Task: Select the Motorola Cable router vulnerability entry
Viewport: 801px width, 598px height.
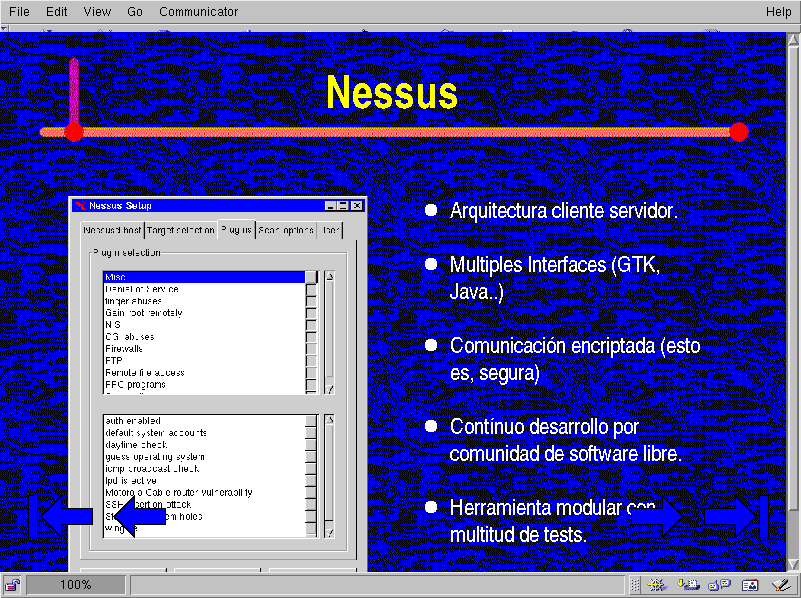Action: coord(204,492)
